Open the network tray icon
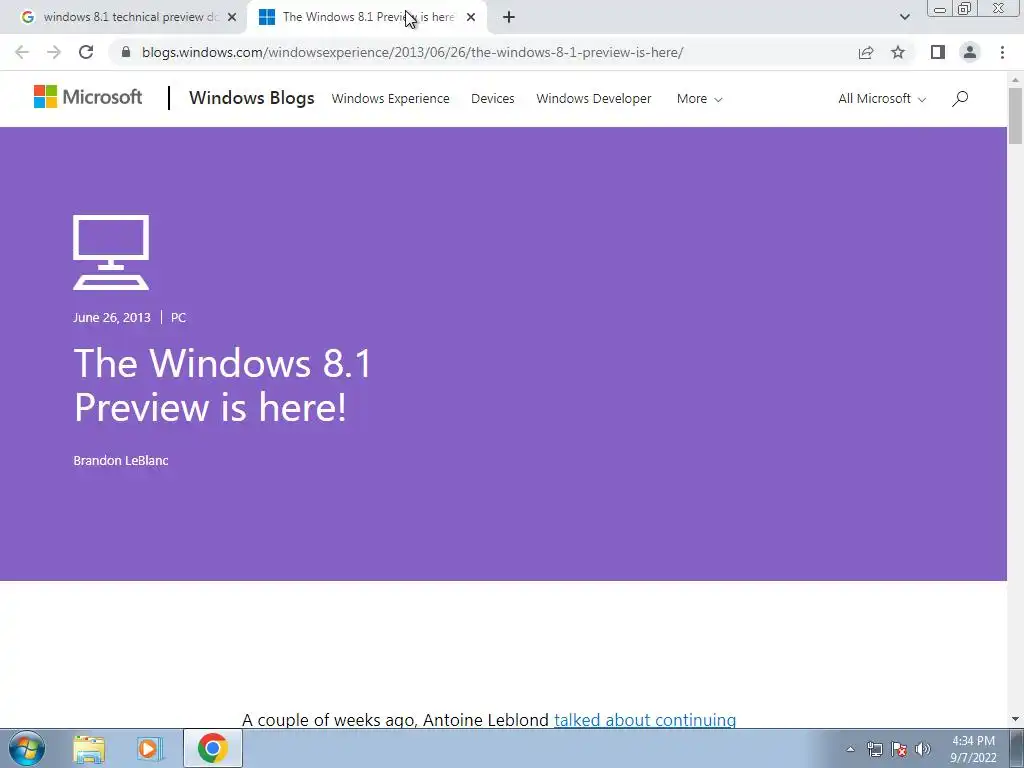Viewport: 1024px width, 768px height. (874, 749)
